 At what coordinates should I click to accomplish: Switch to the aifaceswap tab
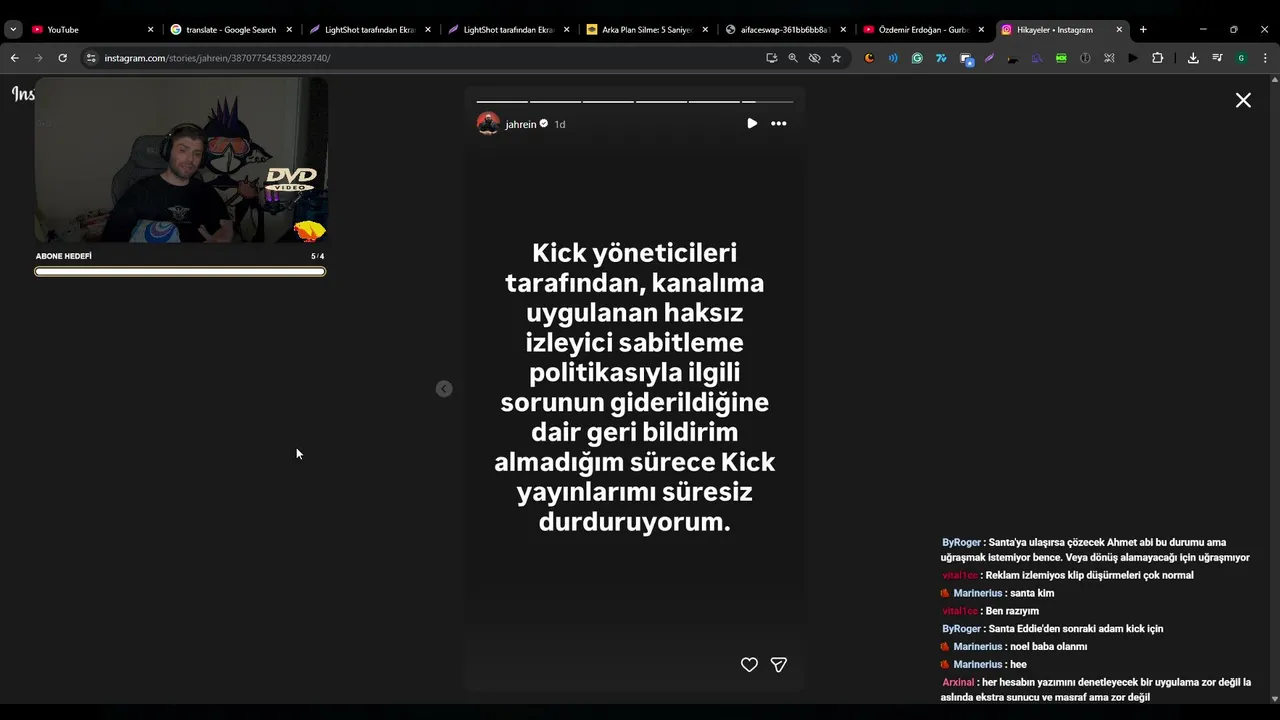pos(785,30)
